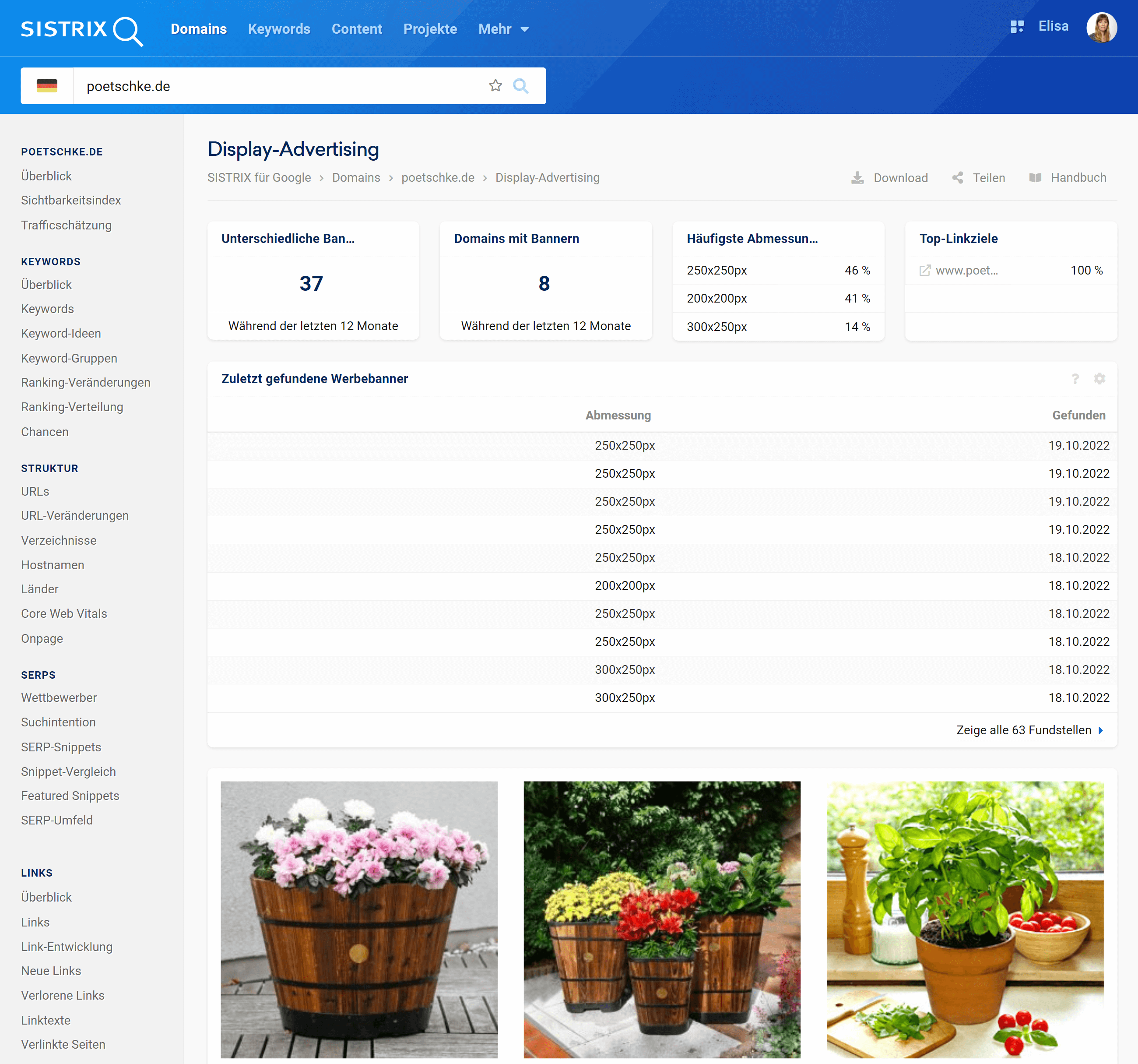
Task: Click the favorite star icon in search bar
Action: click(495, 86)
